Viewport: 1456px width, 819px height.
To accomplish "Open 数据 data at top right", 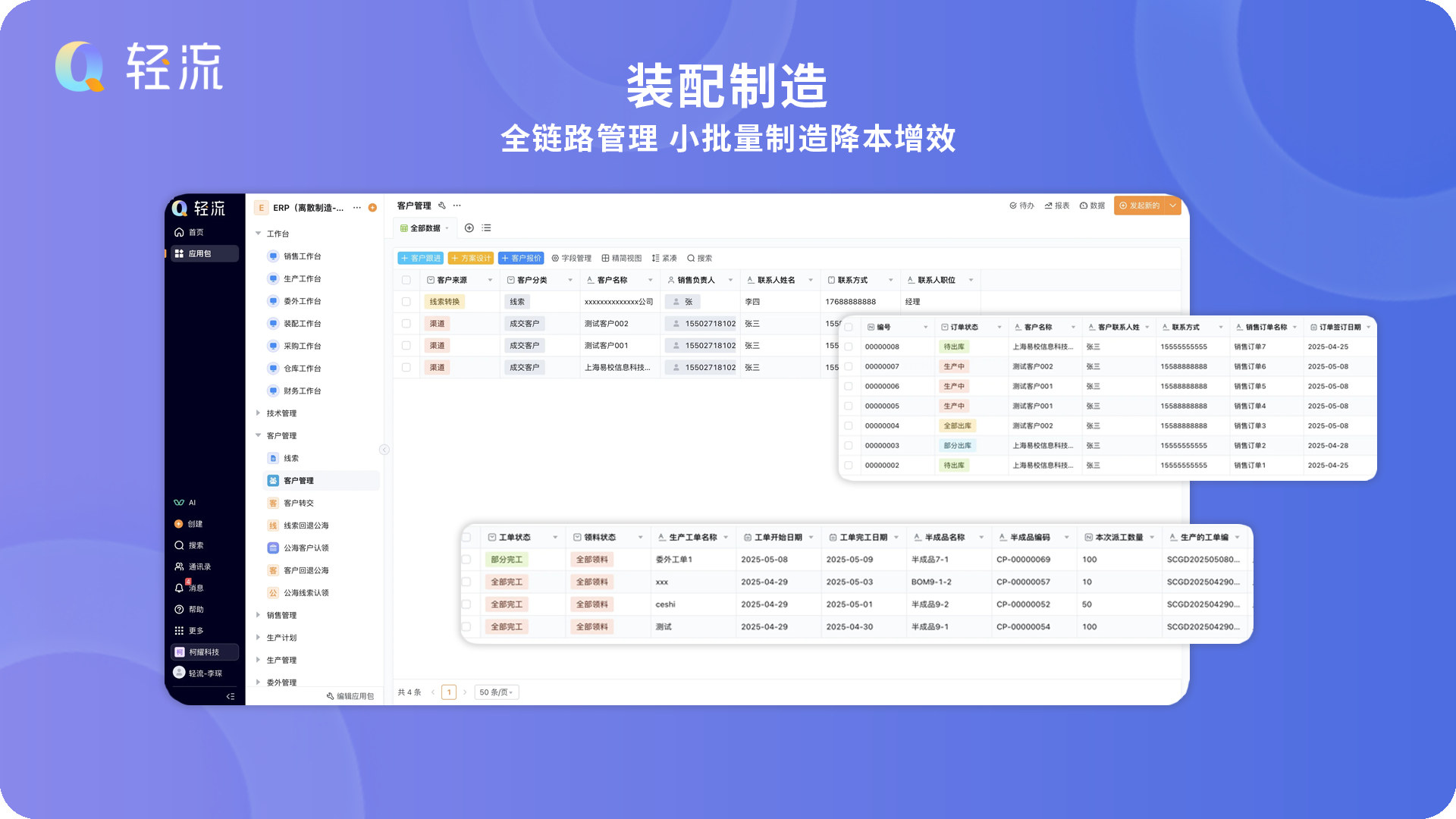I will coord(1092,206).
